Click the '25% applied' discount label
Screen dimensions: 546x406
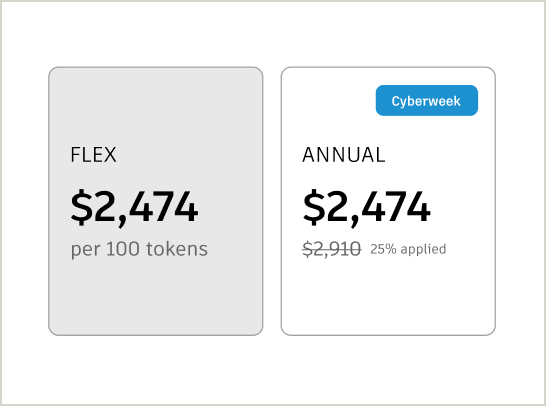coord(408,249)
